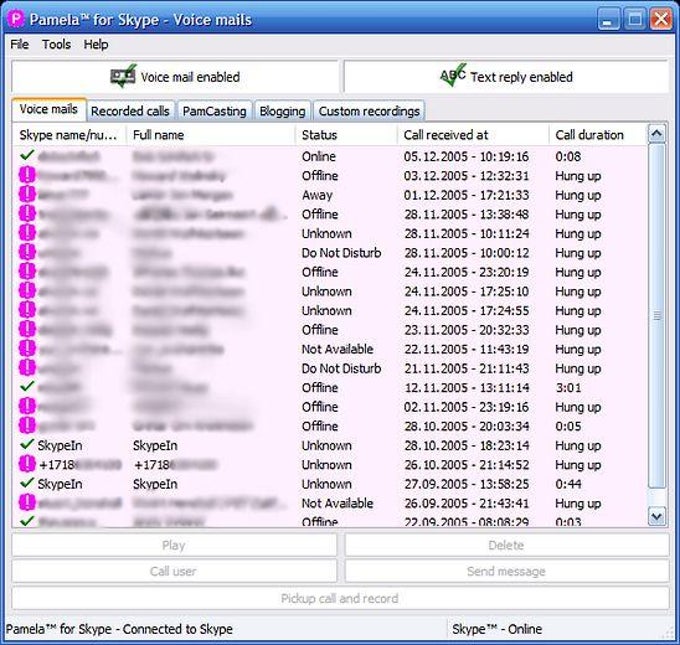Switch to the Voice mails tab
Screen dimensions: 680x645
pyautogui.click(x=49, y=109)
